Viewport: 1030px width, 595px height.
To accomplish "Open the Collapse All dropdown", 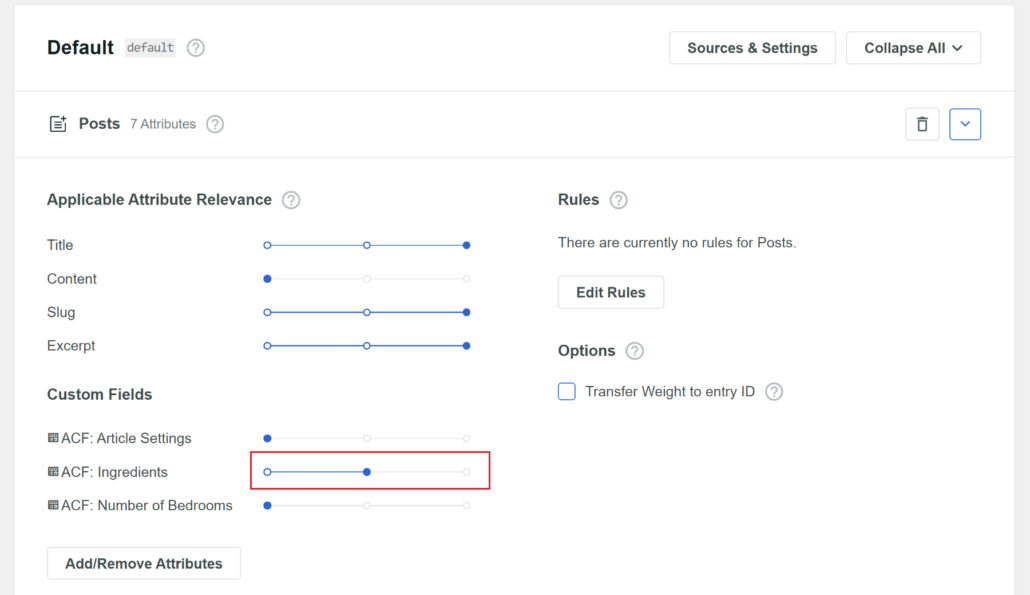I will 913,48.
